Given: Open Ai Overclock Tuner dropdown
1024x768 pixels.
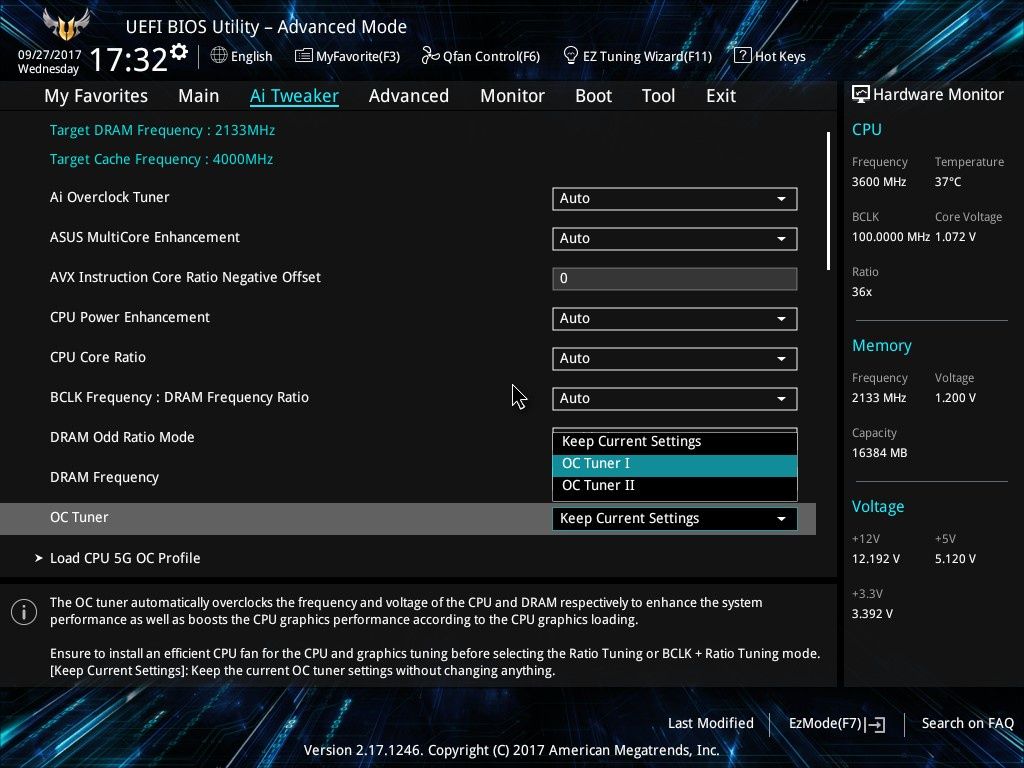Looking at the screenshot, I should 675,199.
